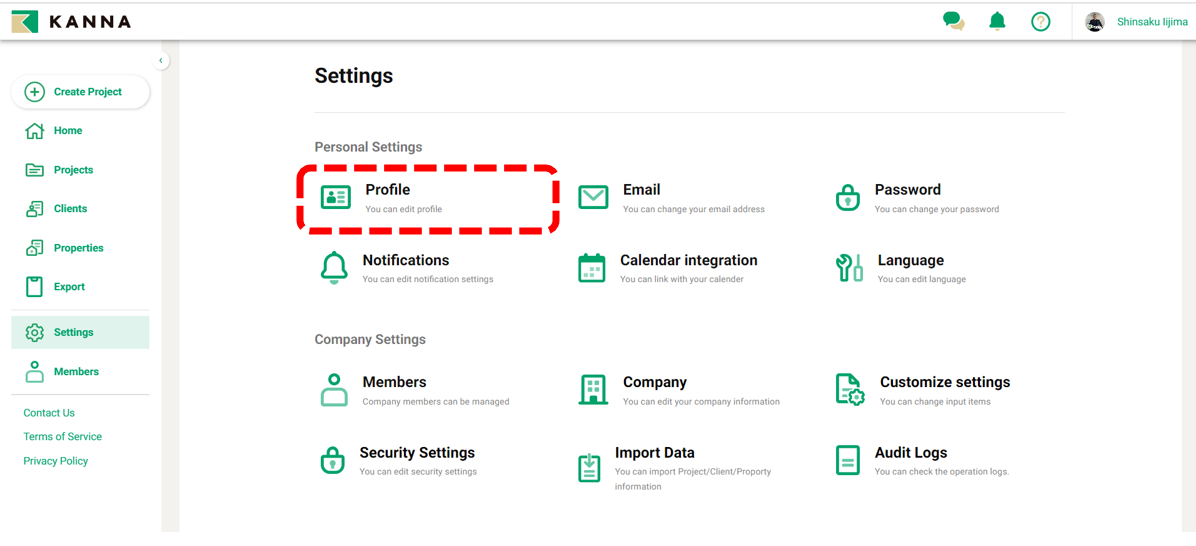Collapse the left sidebar with chevron
1196x546 pixels.
point(161,61)
